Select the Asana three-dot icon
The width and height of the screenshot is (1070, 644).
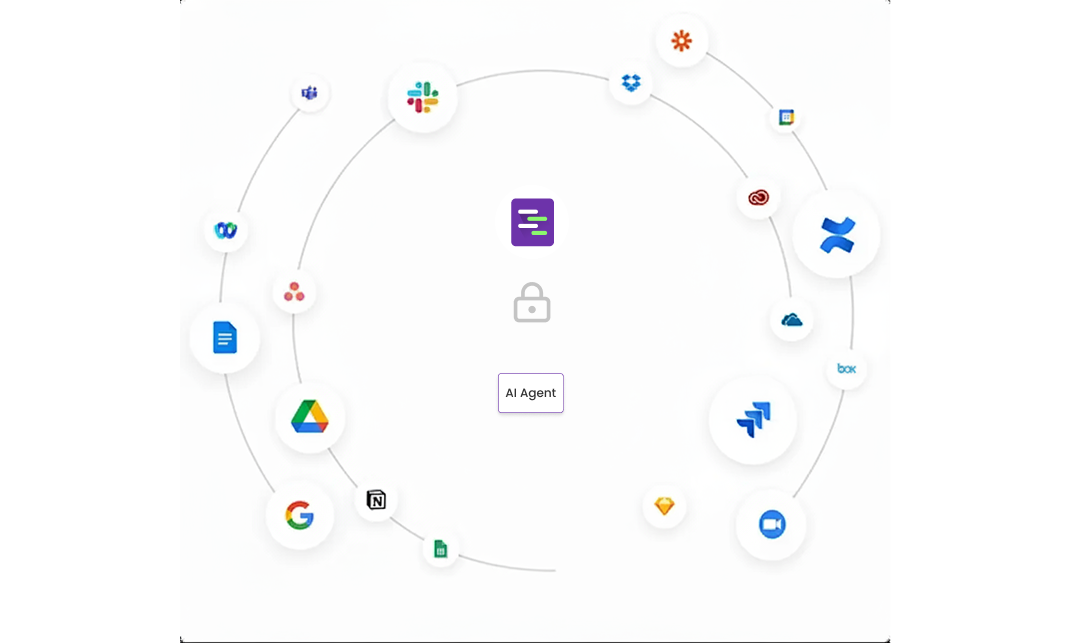click(294, 292)
